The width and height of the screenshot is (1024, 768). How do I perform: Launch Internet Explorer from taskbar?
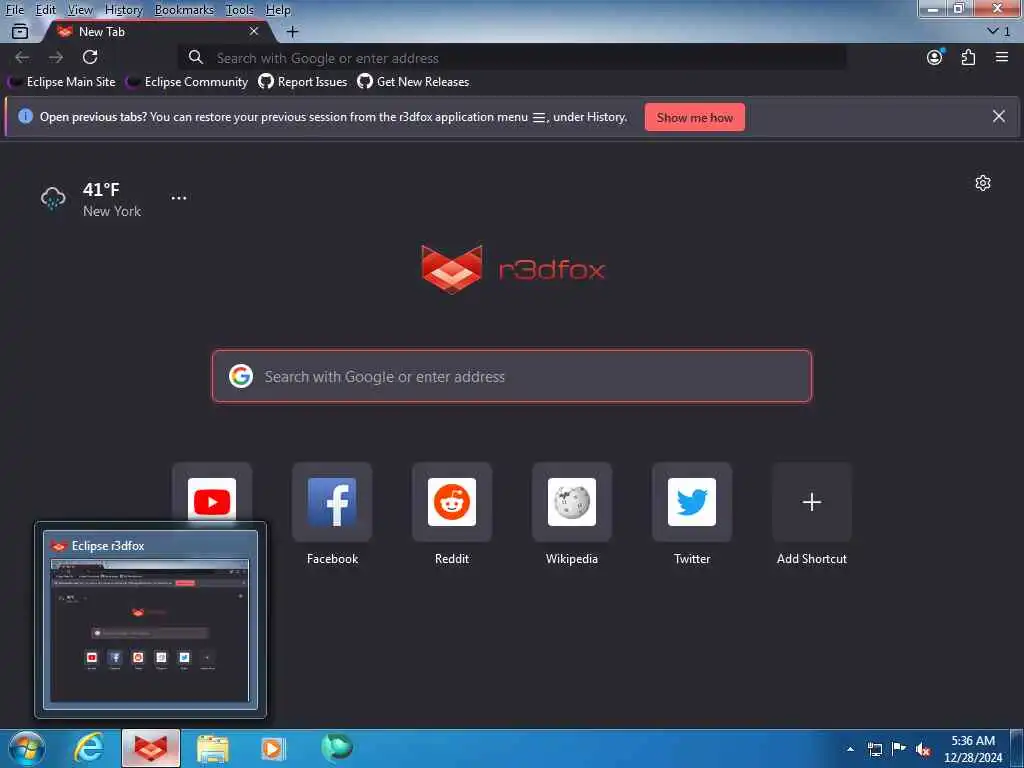click(x=89, y=748)
